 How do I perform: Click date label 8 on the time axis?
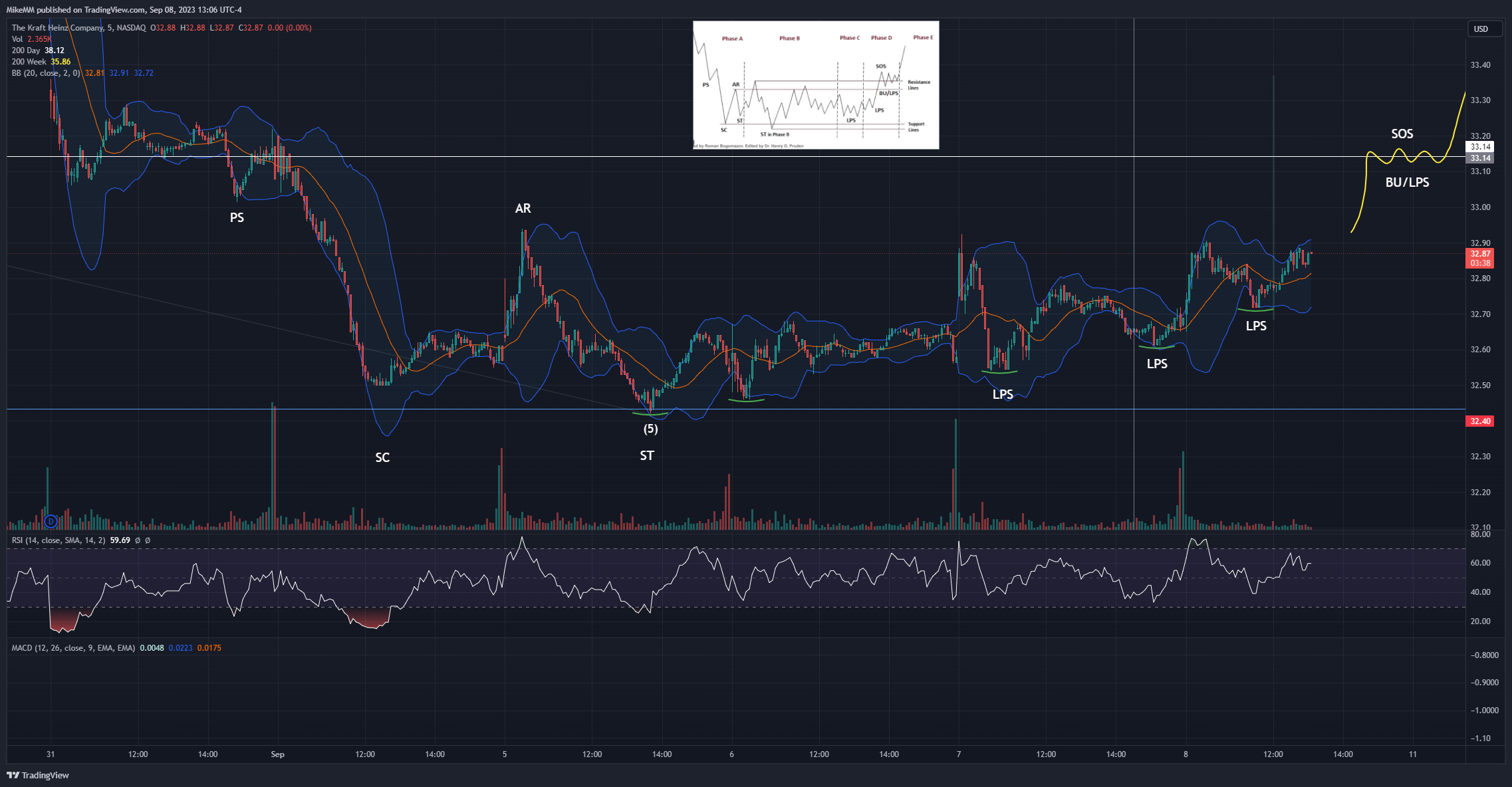click(1186, 754)
